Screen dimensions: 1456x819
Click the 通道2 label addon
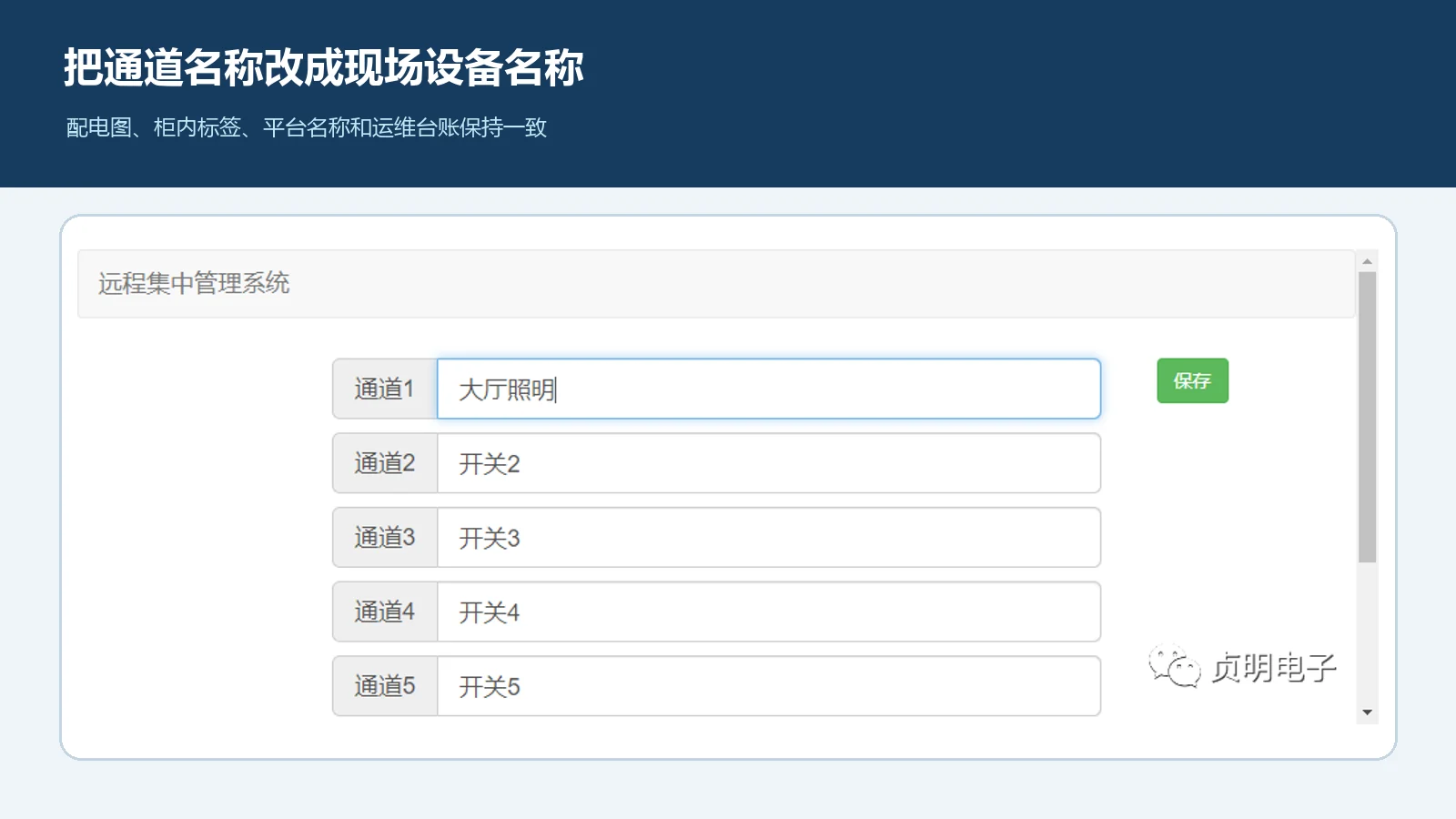pos(385,463)
